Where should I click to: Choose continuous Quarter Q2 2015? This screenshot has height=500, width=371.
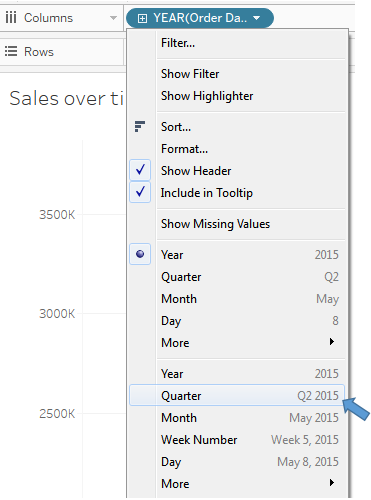(x=237, y=395)
